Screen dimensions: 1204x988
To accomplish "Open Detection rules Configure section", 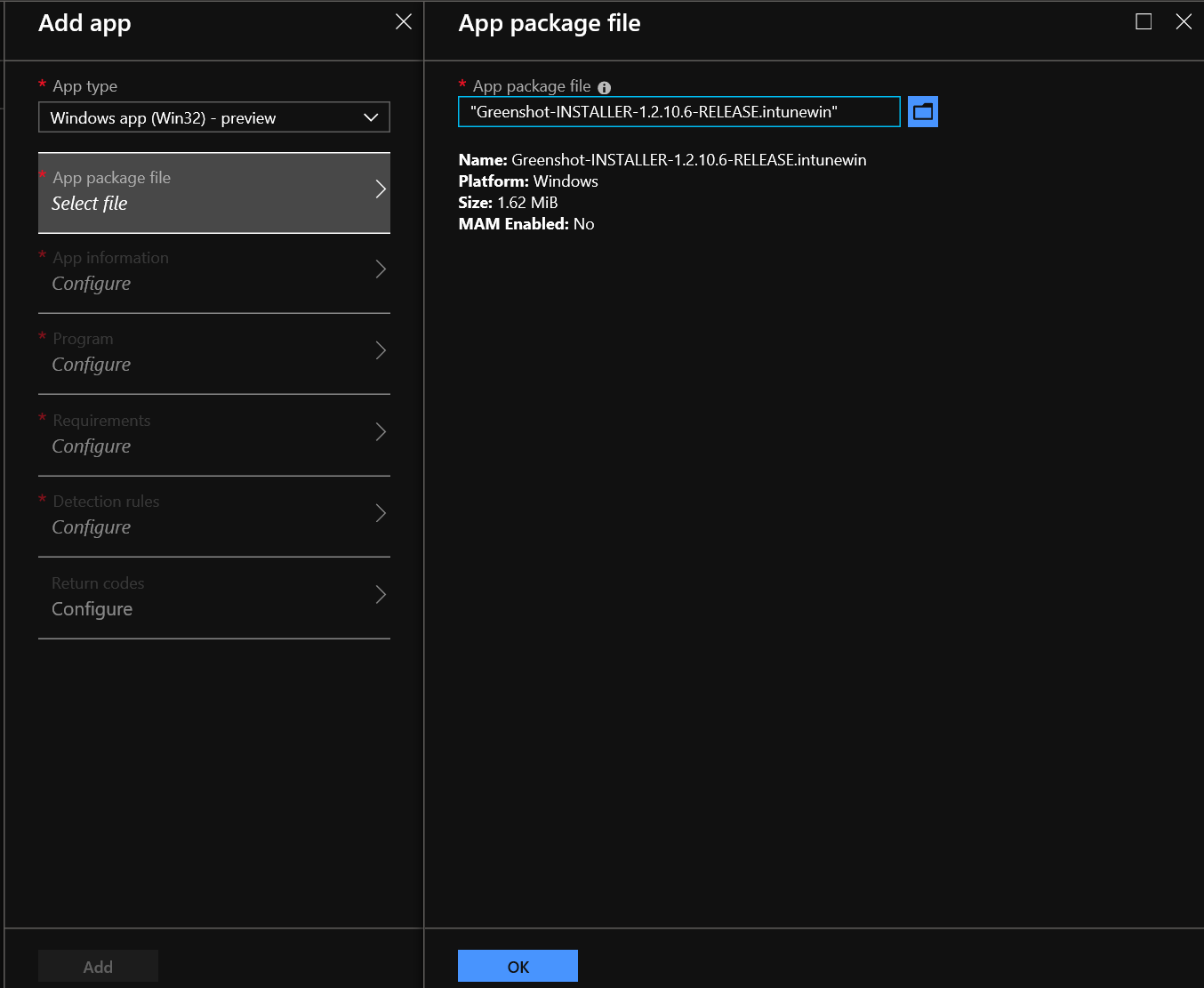I will click(x=214, y=518).
